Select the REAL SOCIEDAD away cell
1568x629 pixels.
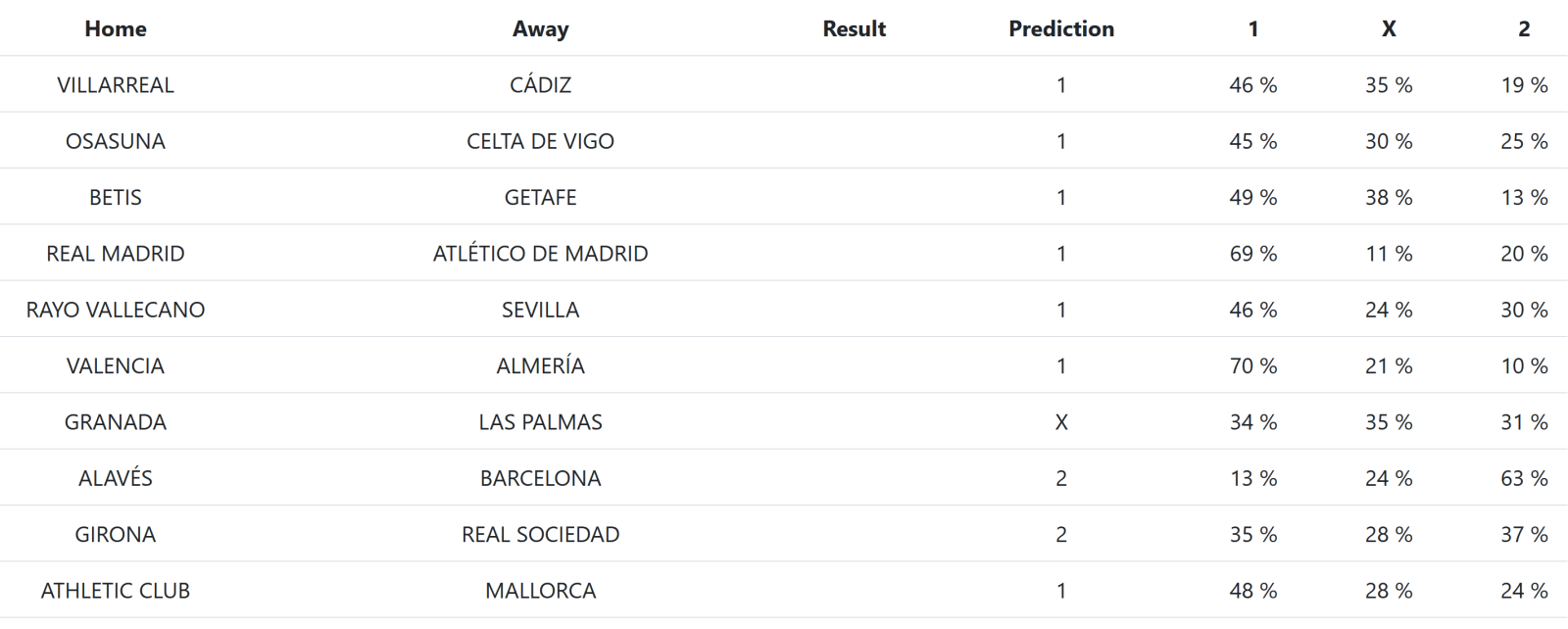point(540,535)
